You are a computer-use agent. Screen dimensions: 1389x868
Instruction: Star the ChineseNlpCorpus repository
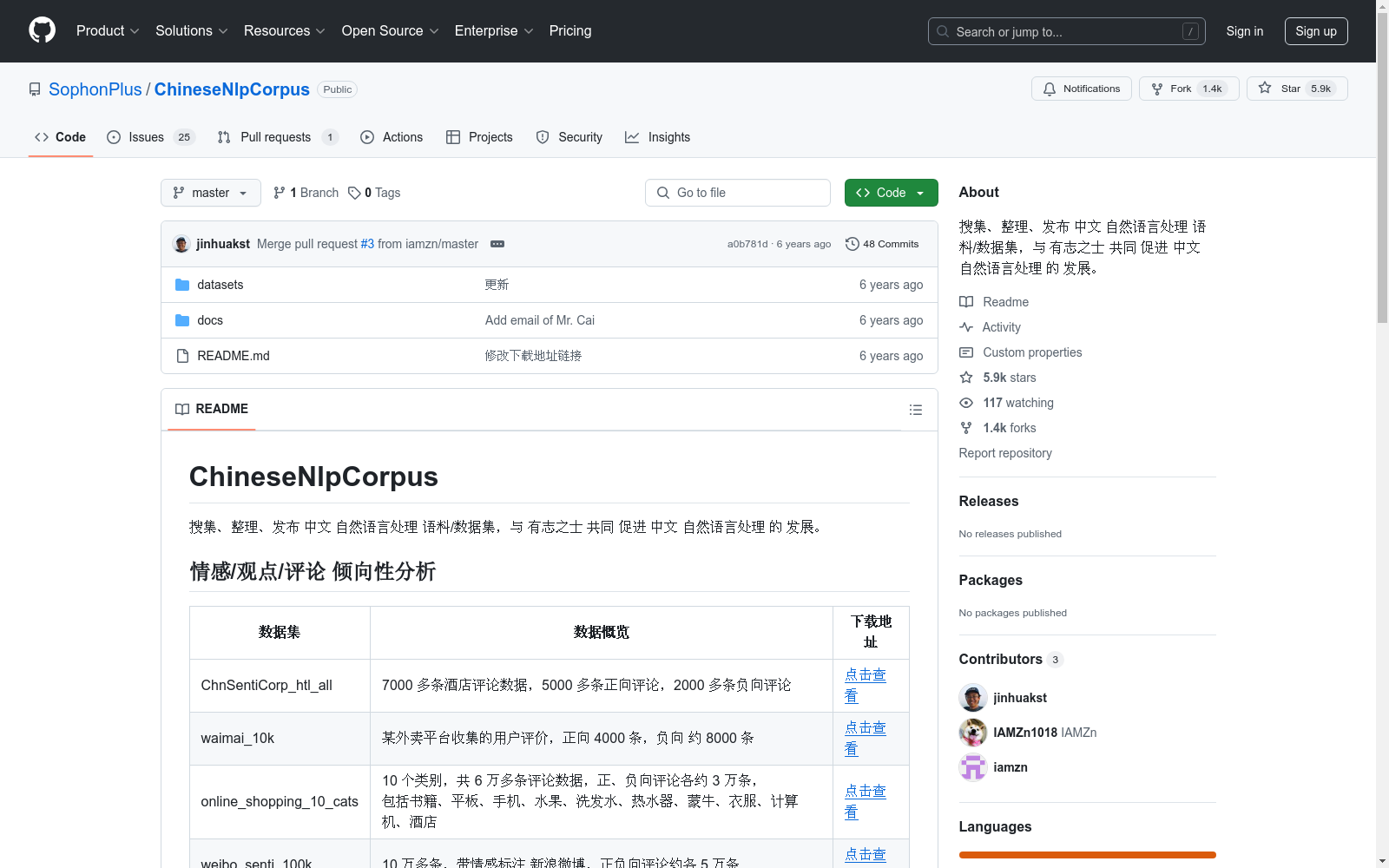[x=1297, y=89]
